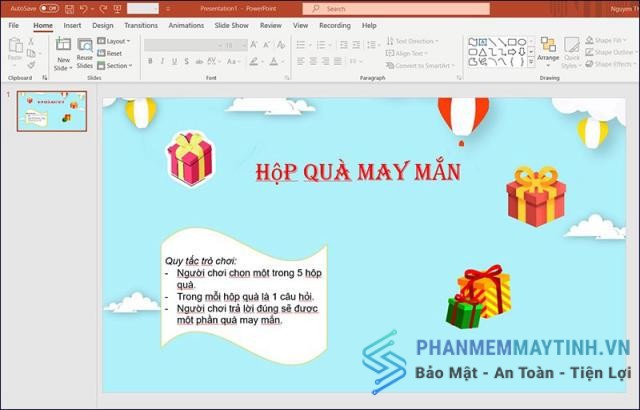Switch to the Design tab
640x410 pixels.
tap(103, 25)
